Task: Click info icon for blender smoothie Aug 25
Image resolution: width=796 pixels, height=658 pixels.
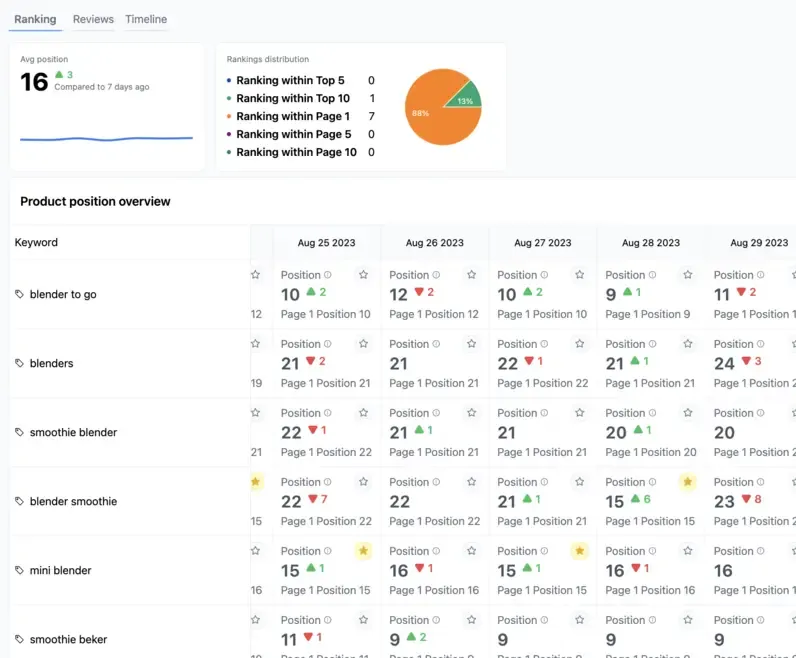Action: tap(328, 482)
